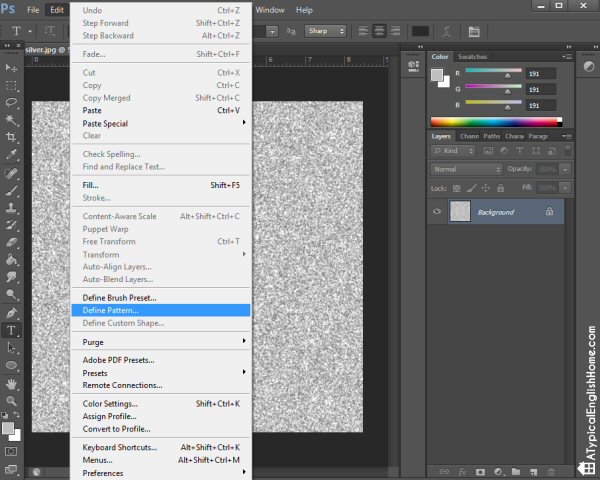
Task: Select the Brush tool
Action: (x=11, y=190)
